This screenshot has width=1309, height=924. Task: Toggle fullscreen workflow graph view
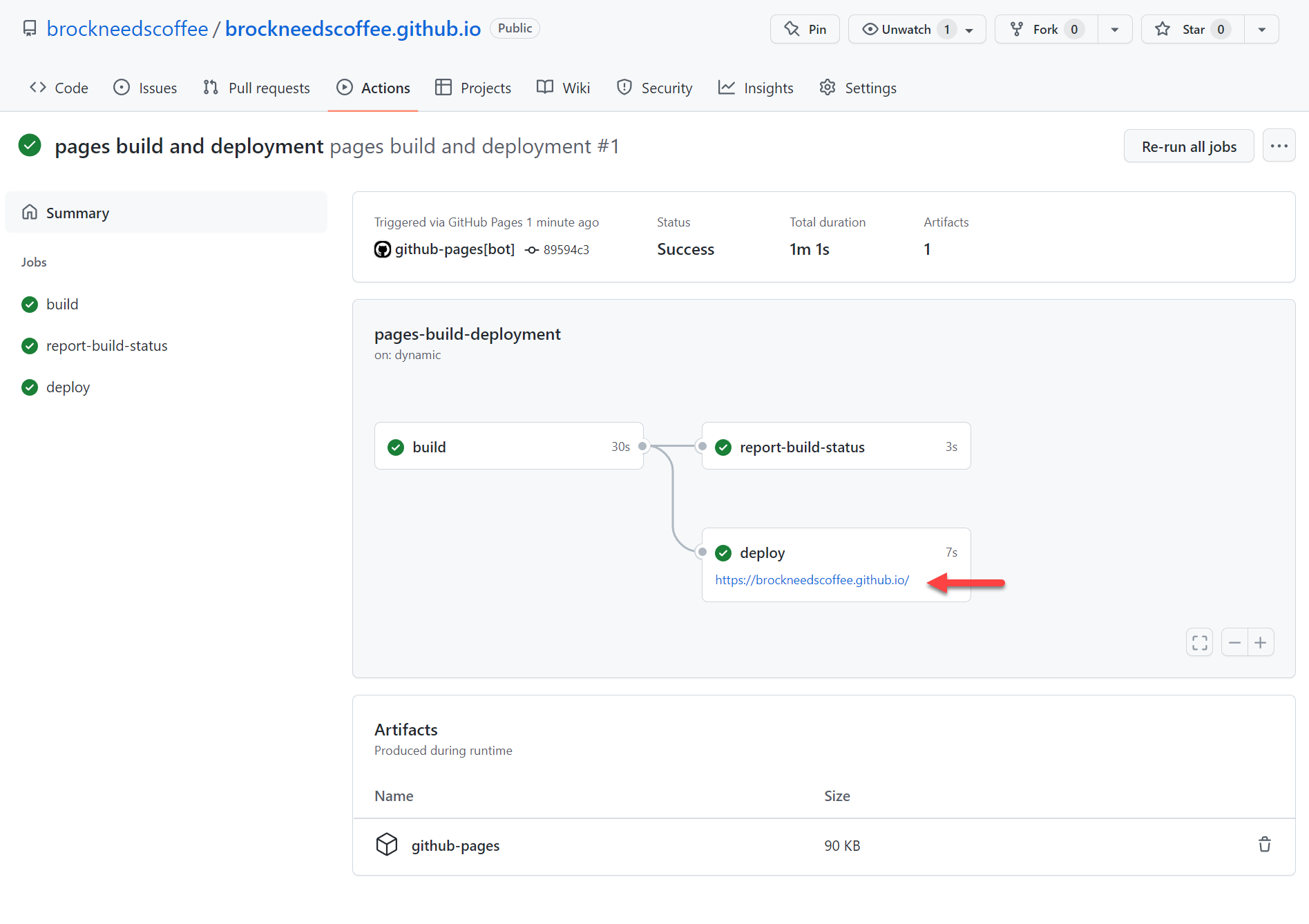(x=1200, y=643)
